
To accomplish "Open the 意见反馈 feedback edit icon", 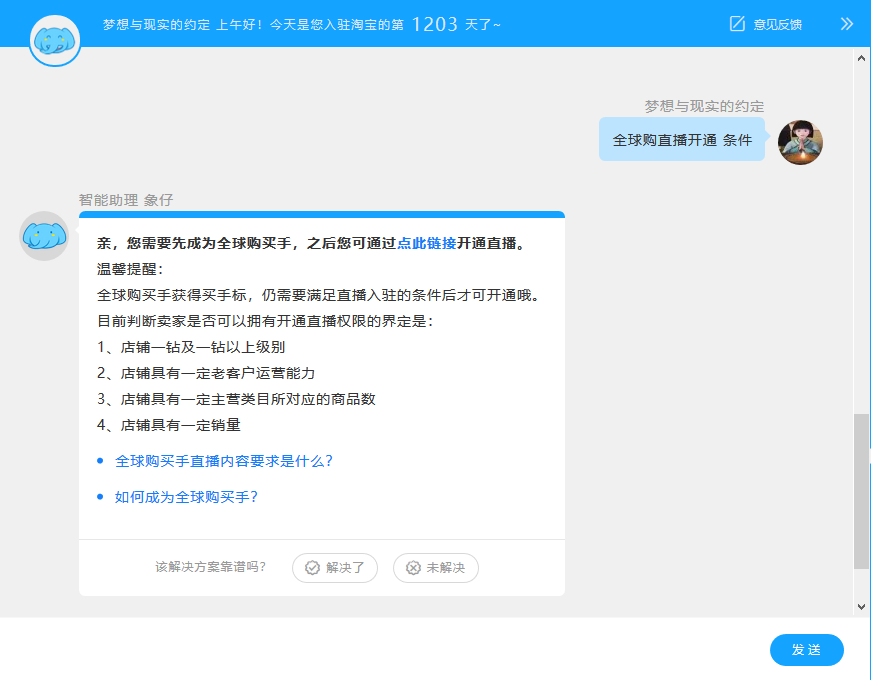I will coord(737,24).
